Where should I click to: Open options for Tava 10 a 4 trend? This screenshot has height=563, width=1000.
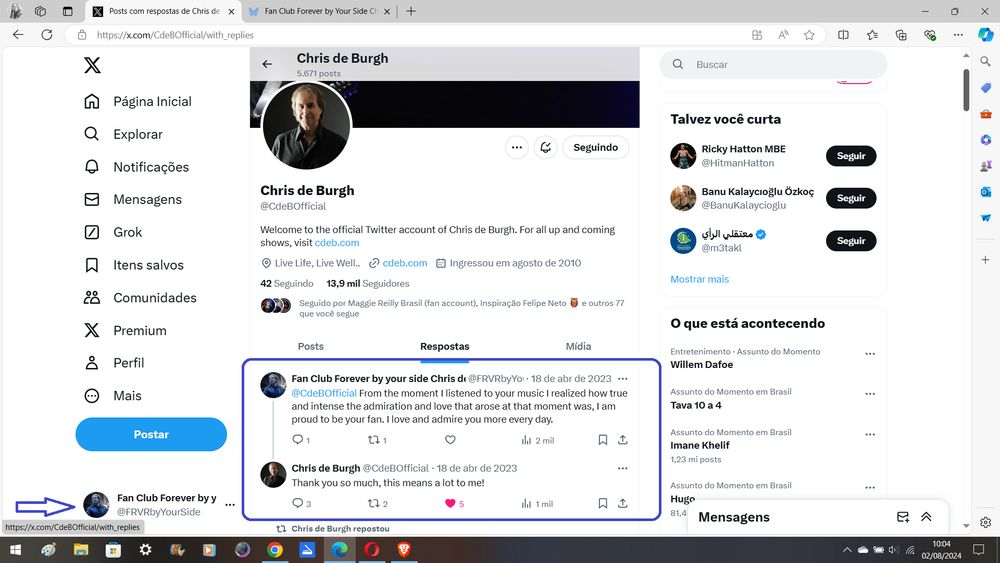tap(870, 394)
